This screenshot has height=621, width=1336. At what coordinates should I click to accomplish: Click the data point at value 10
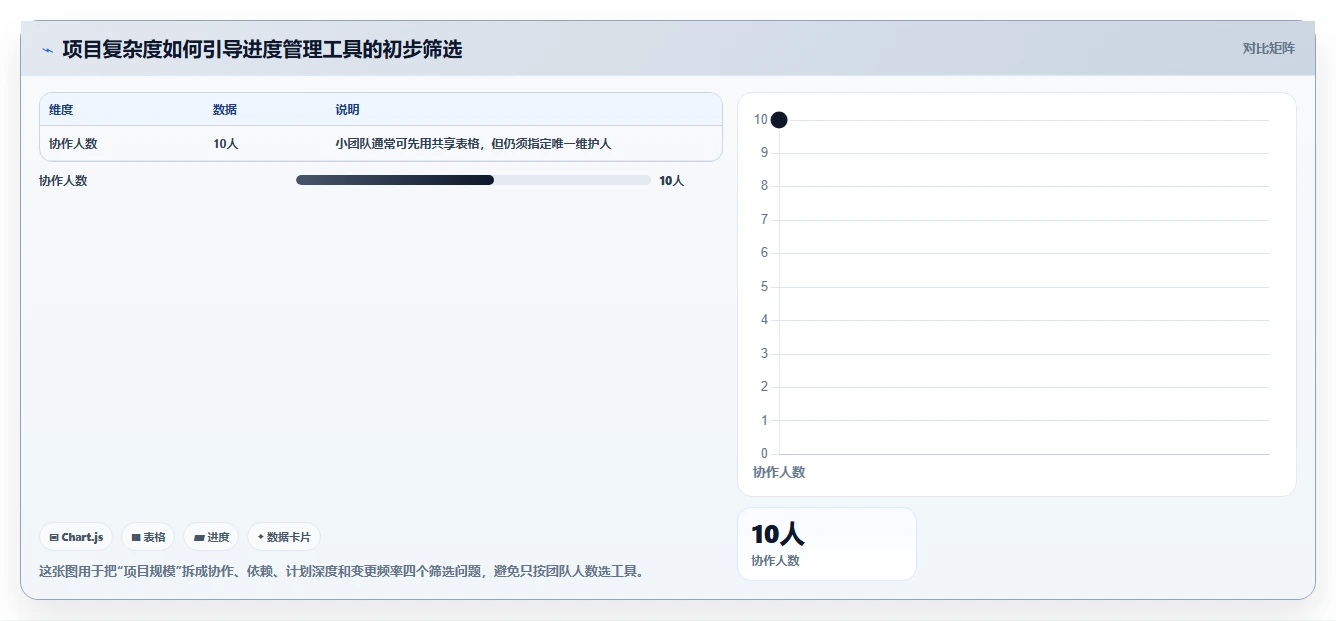tap(779, 120)
